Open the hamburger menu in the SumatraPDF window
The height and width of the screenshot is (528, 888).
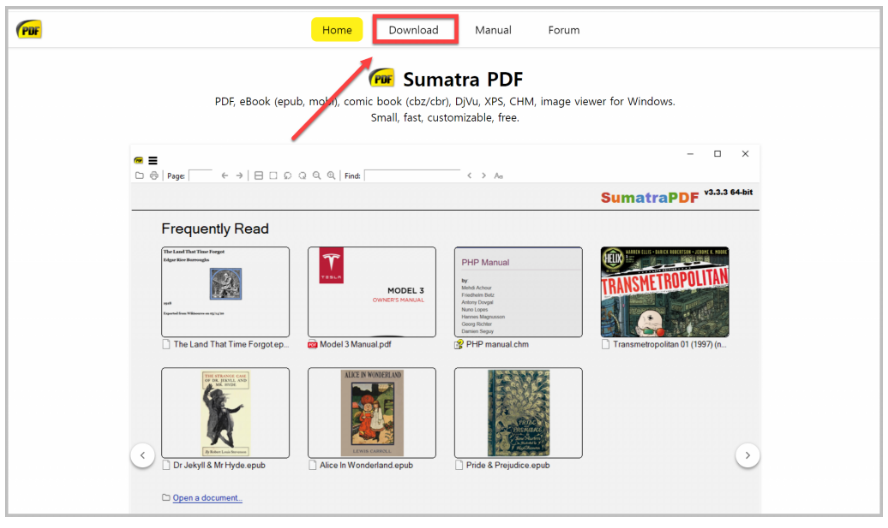[153, 161]
